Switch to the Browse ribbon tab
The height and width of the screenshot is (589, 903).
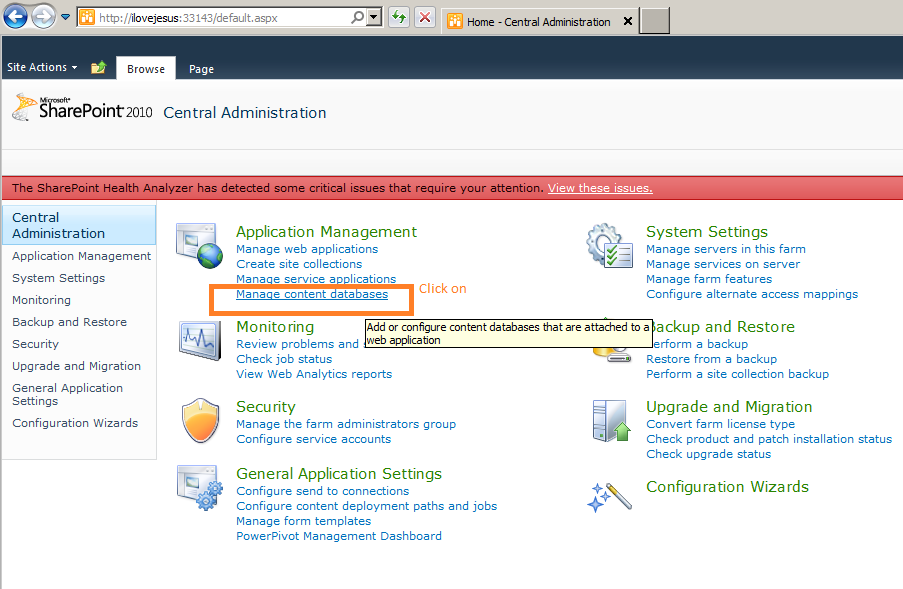click(146, 69)
